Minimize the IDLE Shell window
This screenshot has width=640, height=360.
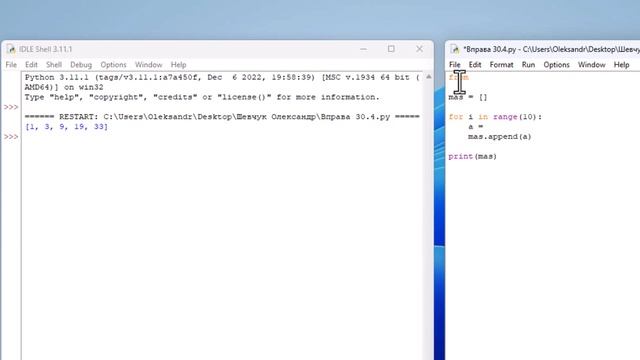click(x=363, y=49)
